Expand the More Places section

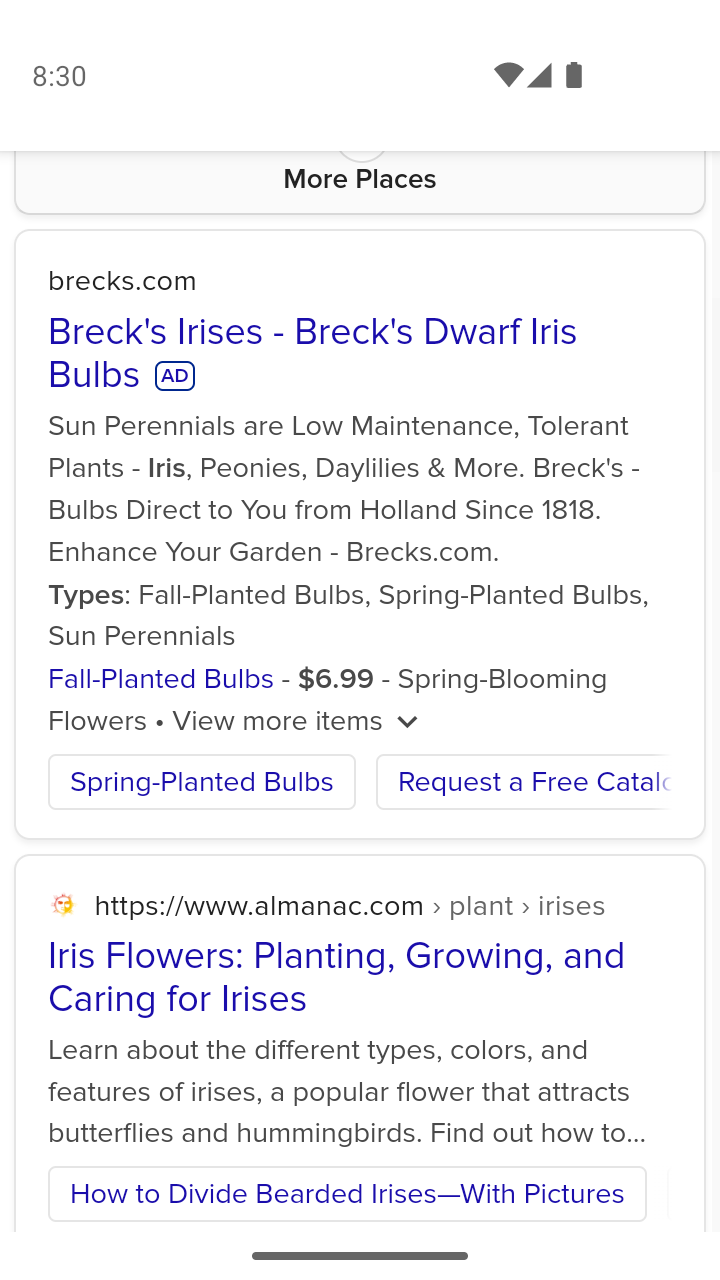point(360,179)
